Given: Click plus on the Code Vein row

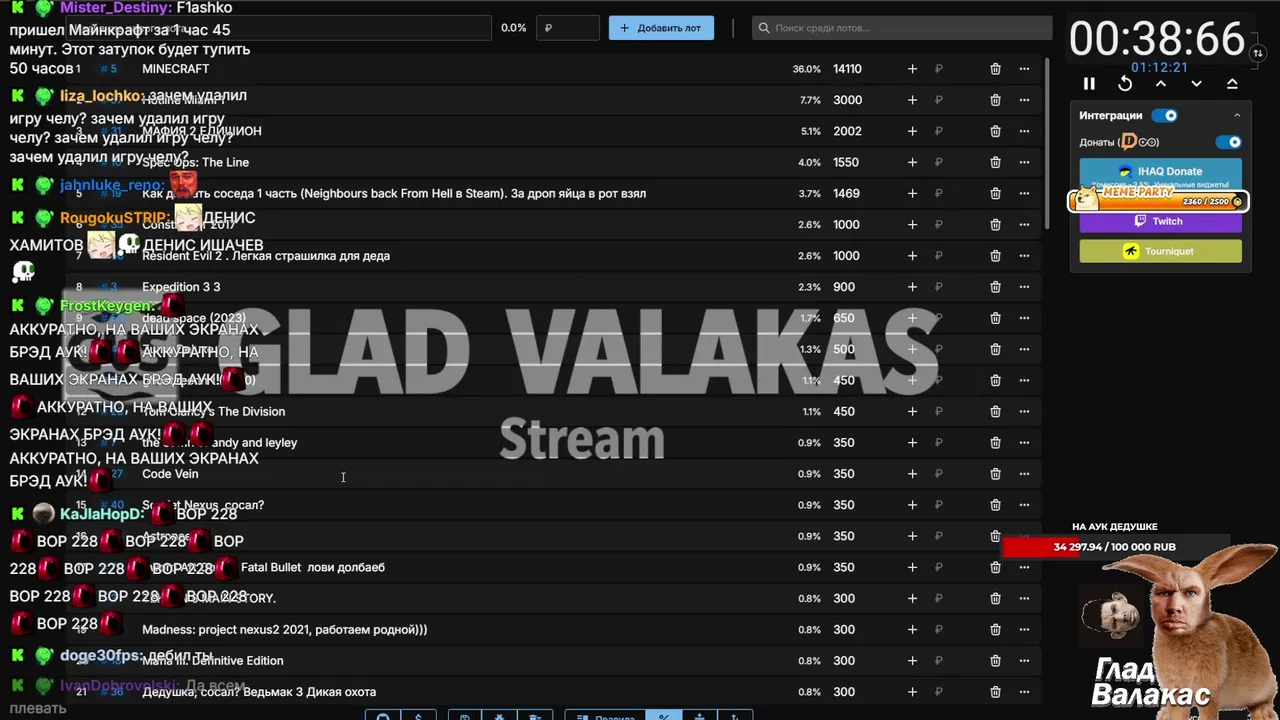Looking at the screenshot, I should click(912, 474).
